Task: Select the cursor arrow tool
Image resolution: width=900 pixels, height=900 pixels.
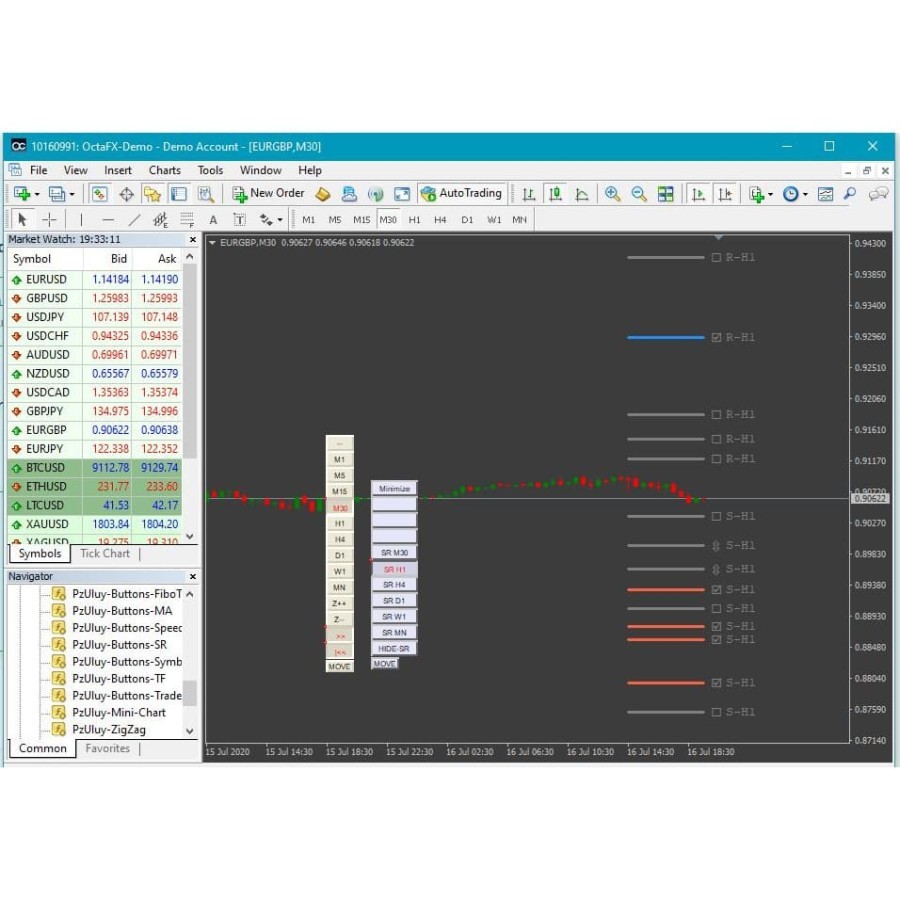Action: click(22, 219)
